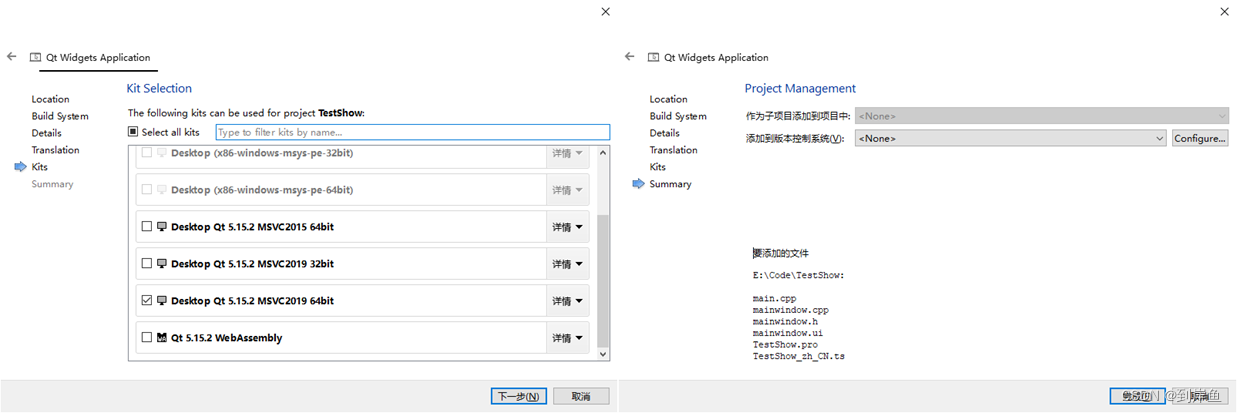This screenshot has height=413, width=1237.
Task: Click main.cpp in the file summary
Action: click(x=775, y=298)
